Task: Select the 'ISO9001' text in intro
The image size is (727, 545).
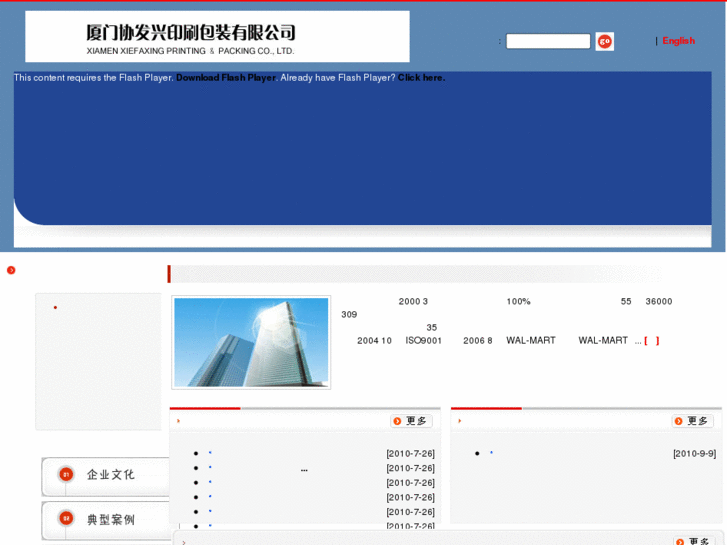Action: pyautogui.click(x=423, y=340)
